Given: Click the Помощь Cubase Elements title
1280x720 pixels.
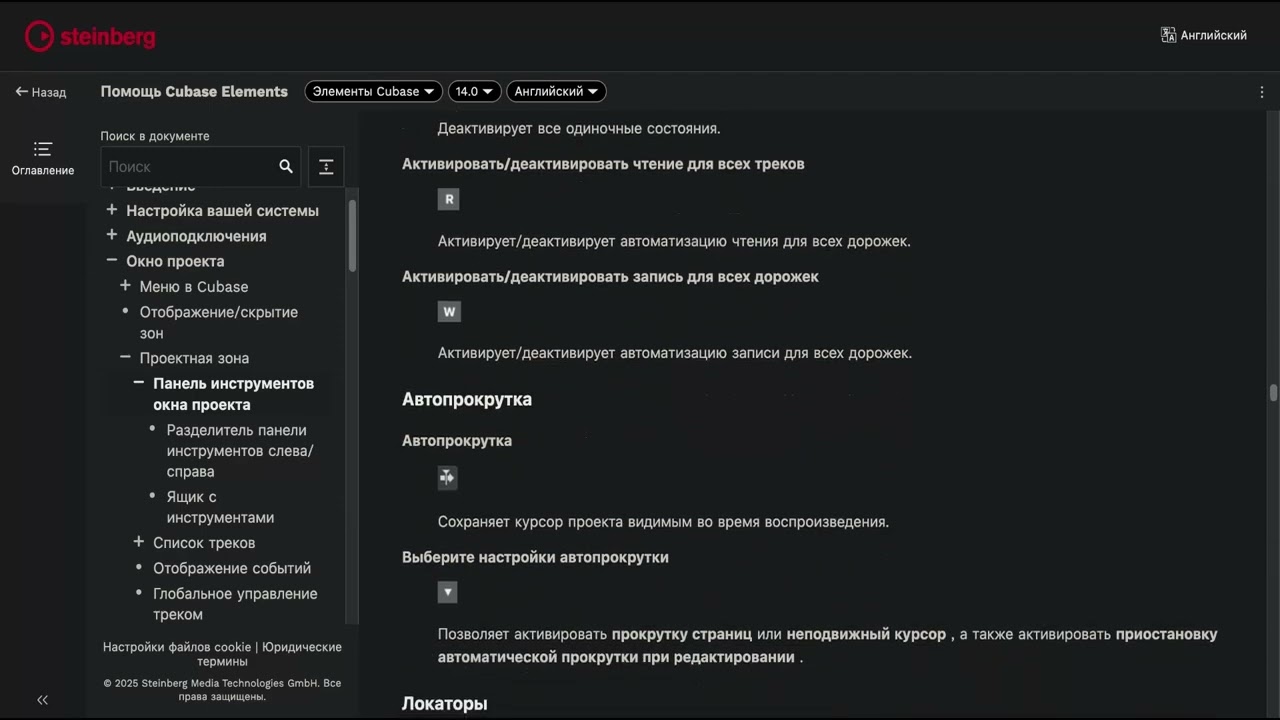Looking at the screenshot, I should tap(194, 91).
